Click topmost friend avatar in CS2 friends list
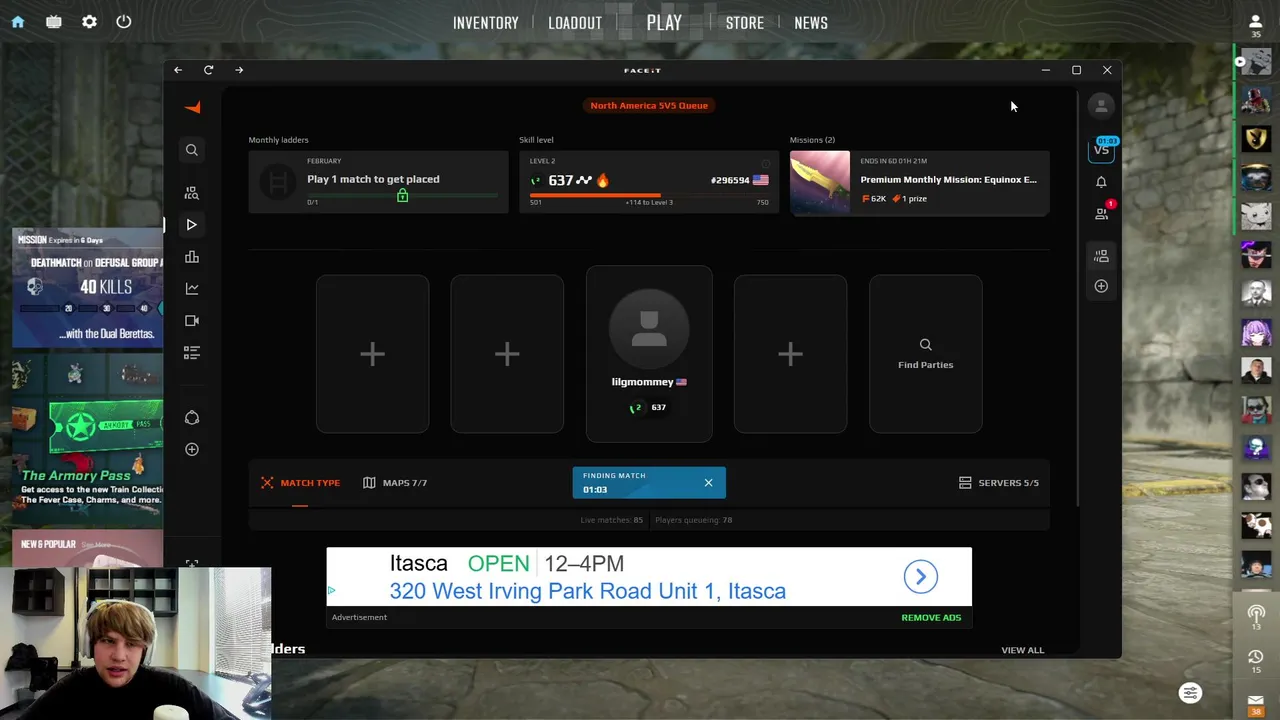 [1256, 61]
